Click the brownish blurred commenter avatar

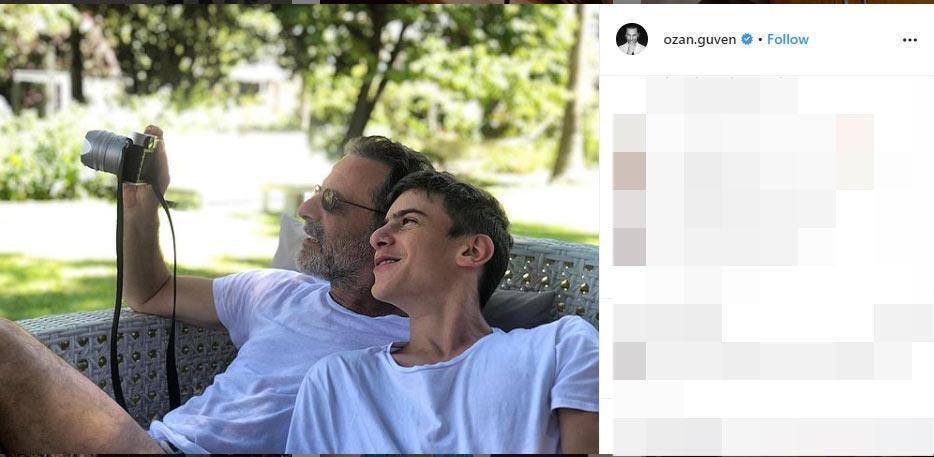(x=629, y=171)
